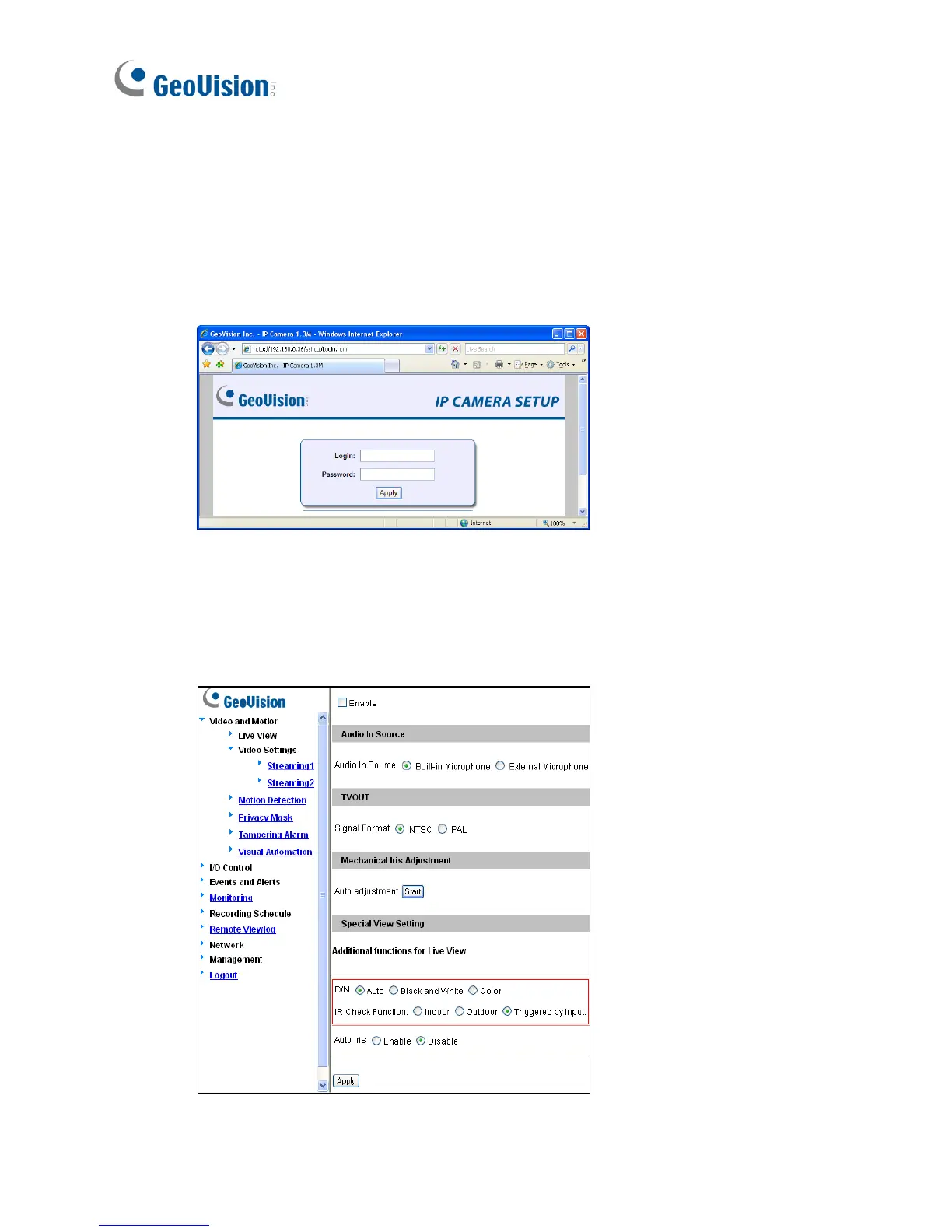Open the Home button dropdown arrow

[465, 364]
